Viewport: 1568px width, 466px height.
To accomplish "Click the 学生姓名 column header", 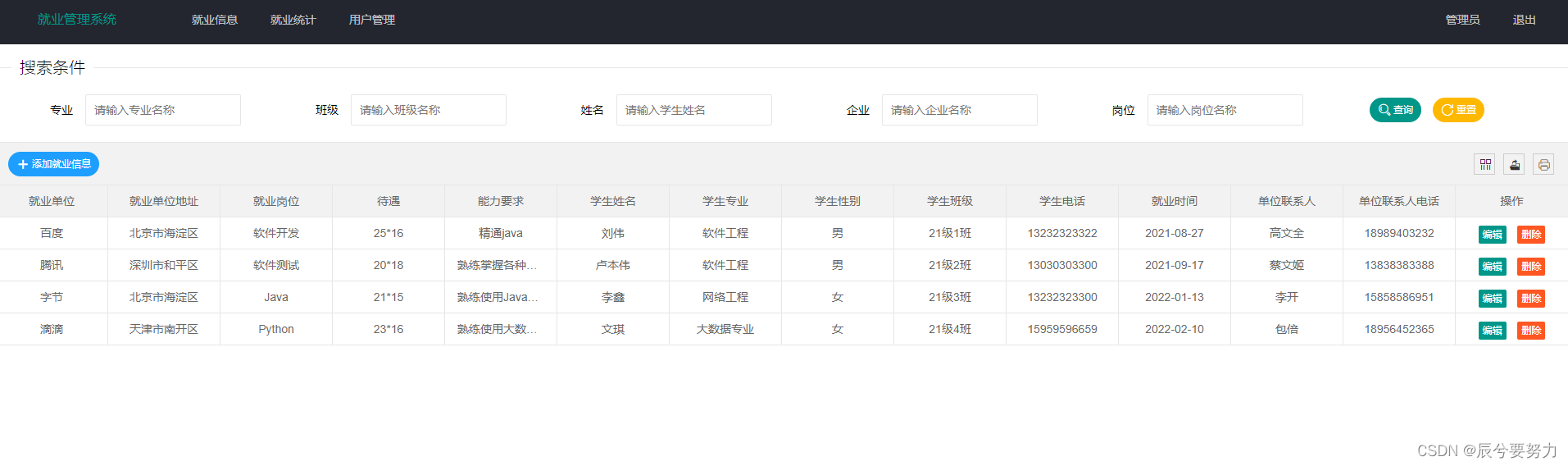I will coord(613,201).
